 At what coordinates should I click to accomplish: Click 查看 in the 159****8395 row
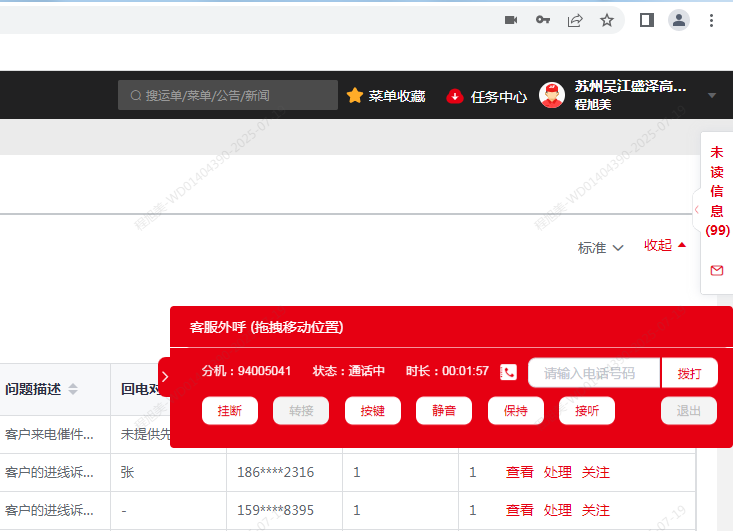[519, 510]
